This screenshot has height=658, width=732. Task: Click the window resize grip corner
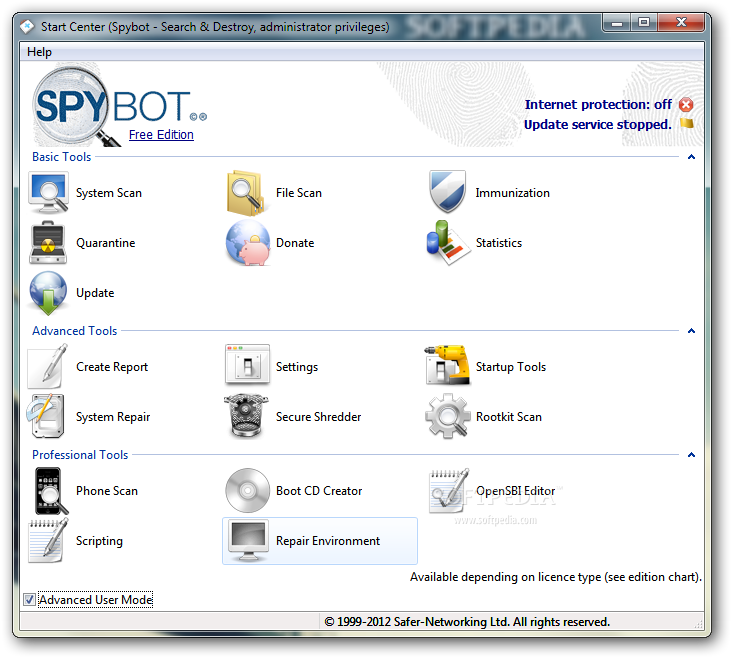698,624
